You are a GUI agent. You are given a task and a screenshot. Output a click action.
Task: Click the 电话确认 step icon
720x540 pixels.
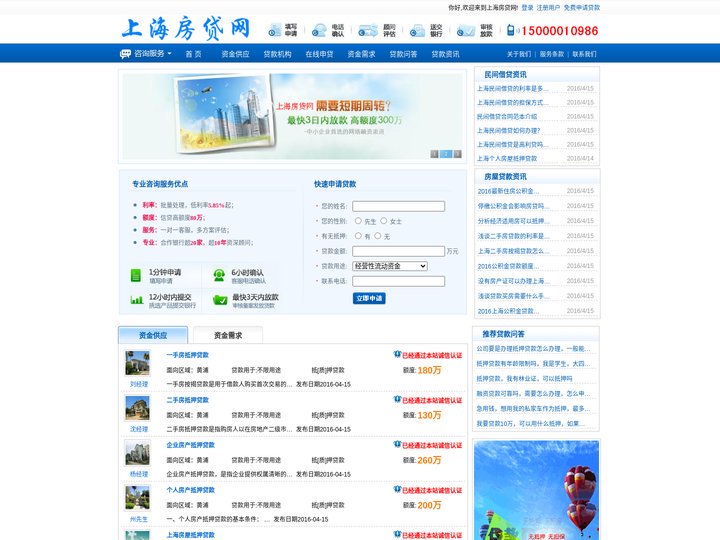click(319, 30)
